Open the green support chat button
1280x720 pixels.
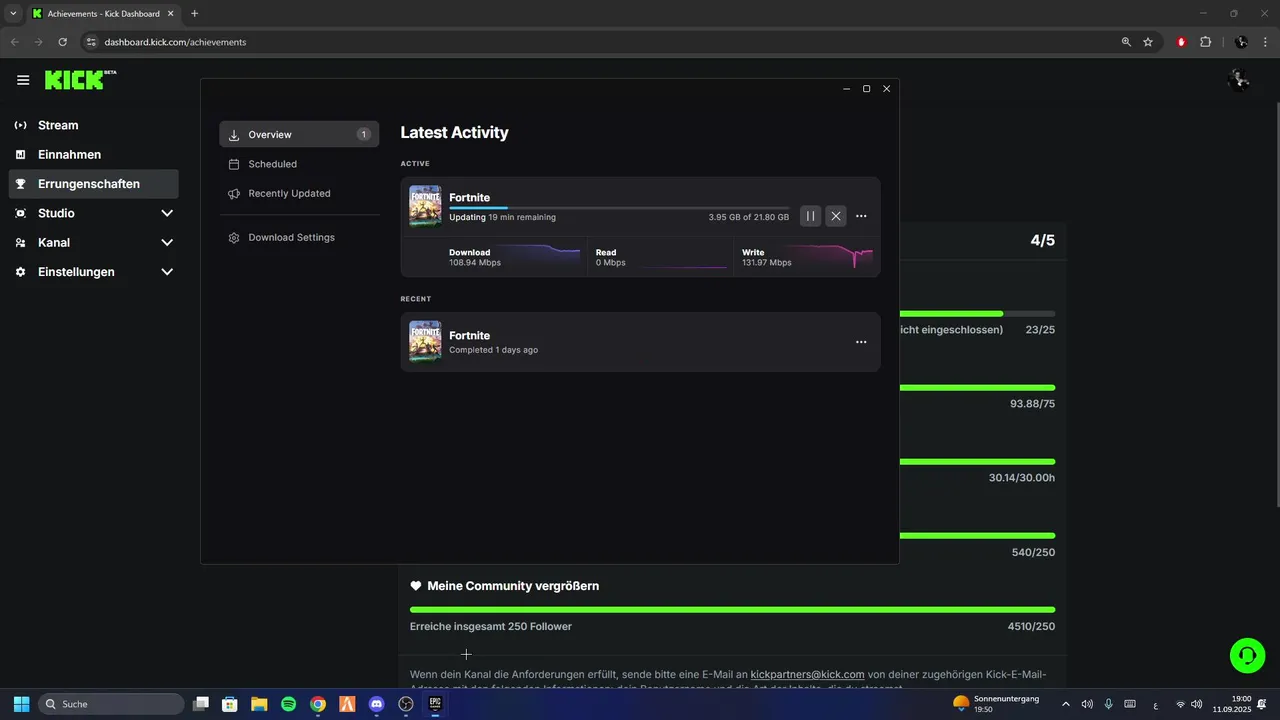1247,655
